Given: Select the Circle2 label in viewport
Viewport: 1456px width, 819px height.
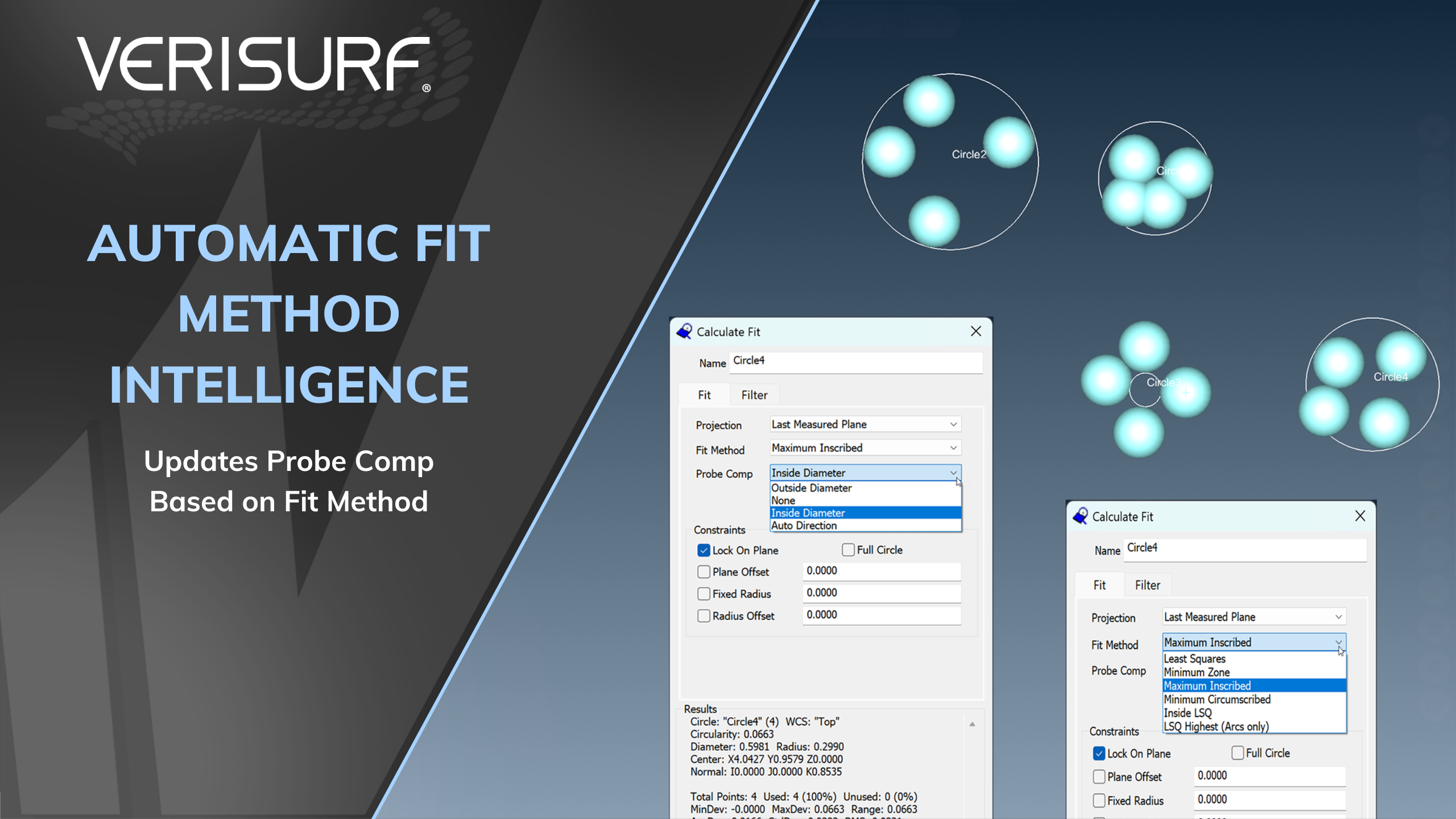Looking at the screenshot, I should (x=969, y=154).
